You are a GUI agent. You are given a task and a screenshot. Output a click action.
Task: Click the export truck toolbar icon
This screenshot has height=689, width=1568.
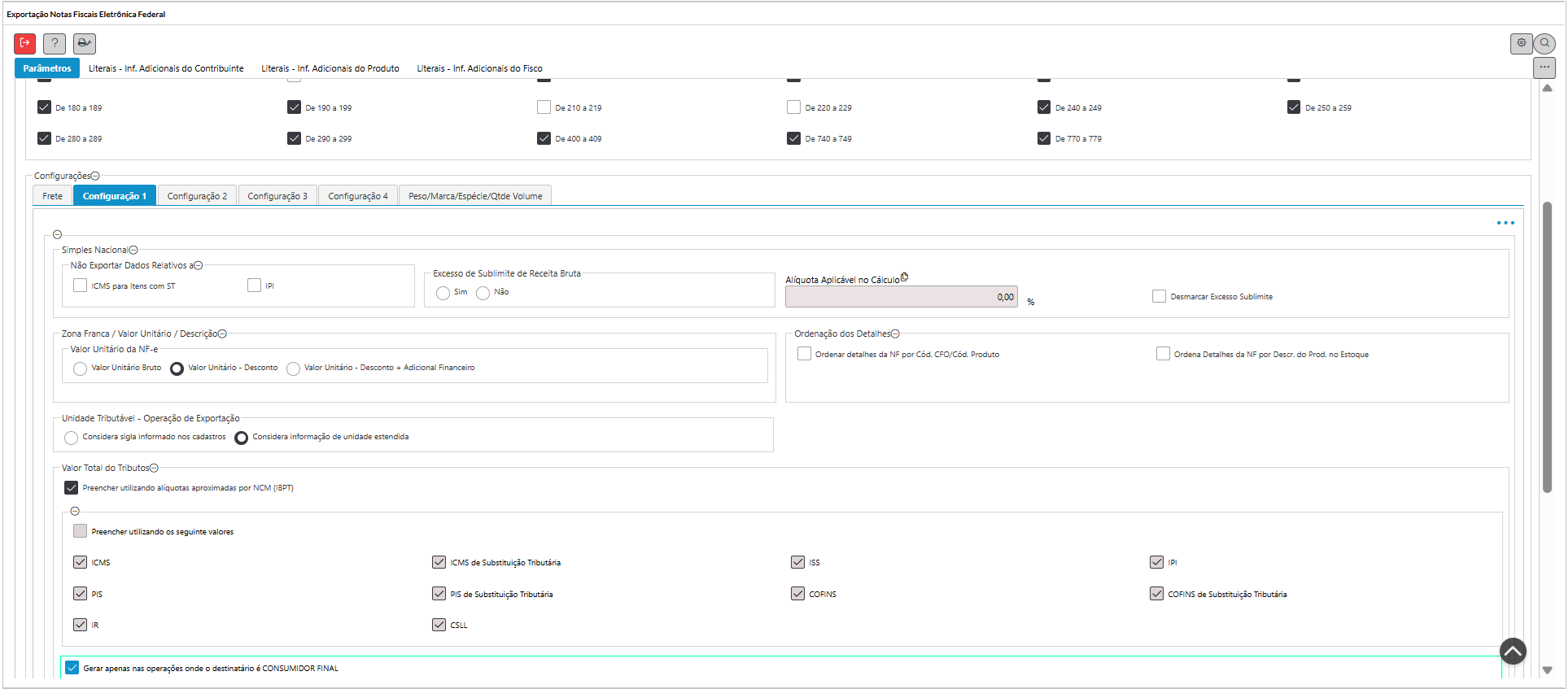pos(85,43)
